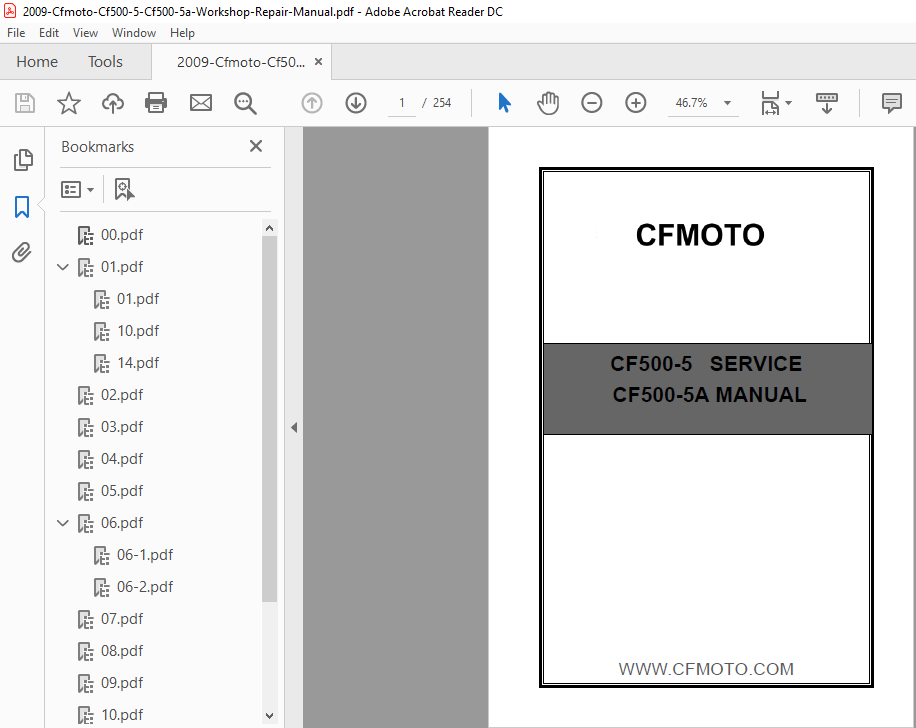Click the find current bookmark icon

[124, 189]
